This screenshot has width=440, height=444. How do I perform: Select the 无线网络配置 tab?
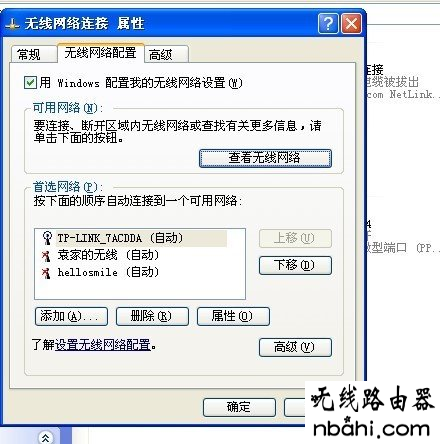click(x=100, y=53)
